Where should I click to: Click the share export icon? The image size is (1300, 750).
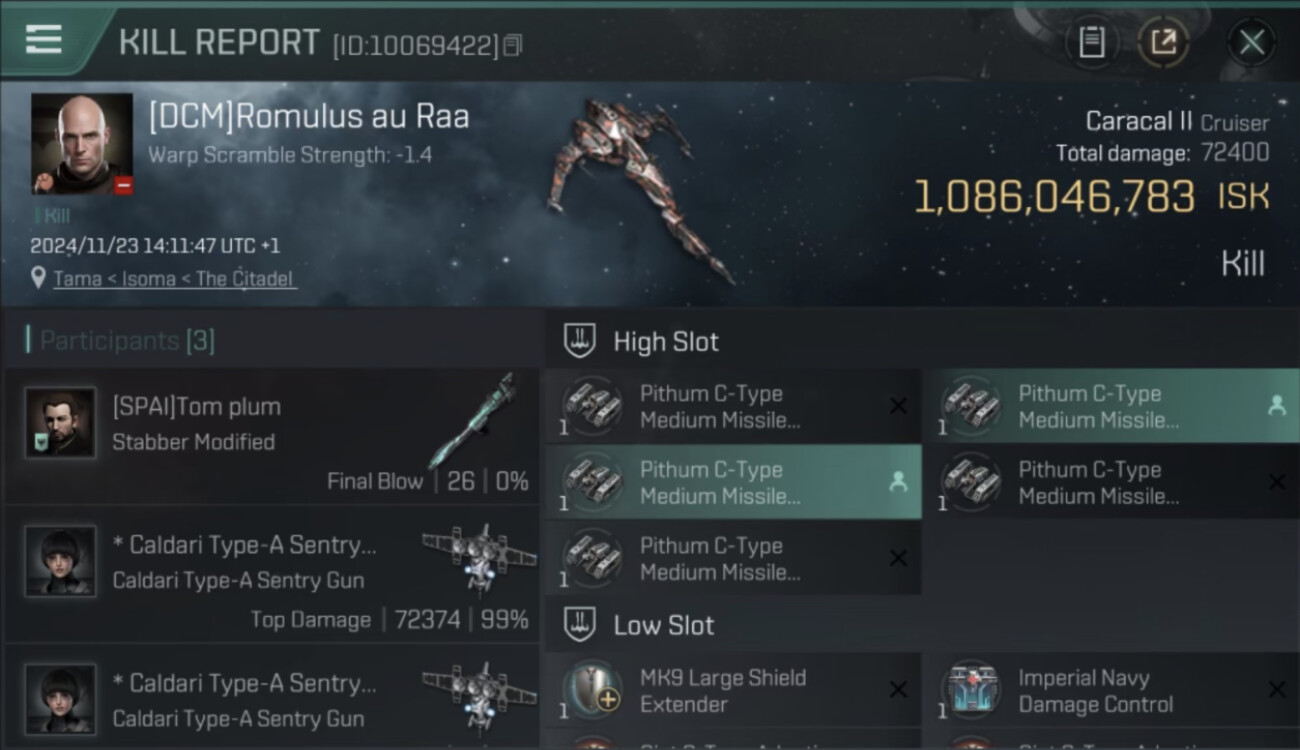click(x=1163, y=43)
